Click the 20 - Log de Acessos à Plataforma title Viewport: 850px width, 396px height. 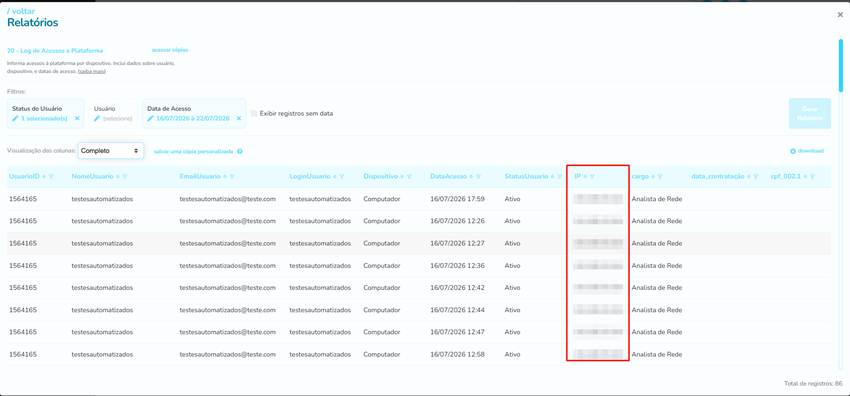(x=55, y=50)
